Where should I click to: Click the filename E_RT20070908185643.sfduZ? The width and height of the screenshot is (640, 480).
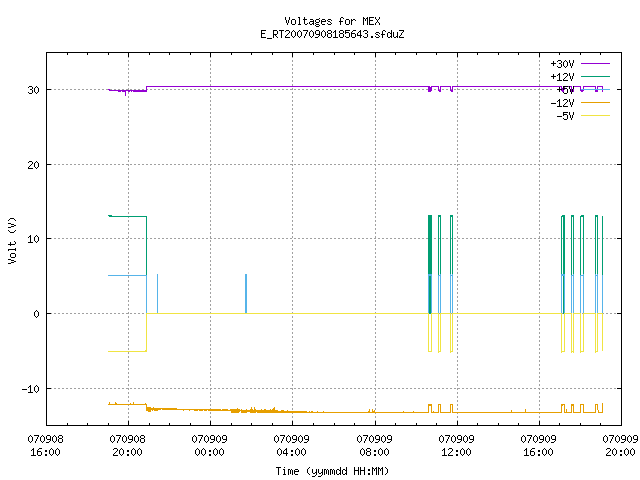[x=332, y=34]
